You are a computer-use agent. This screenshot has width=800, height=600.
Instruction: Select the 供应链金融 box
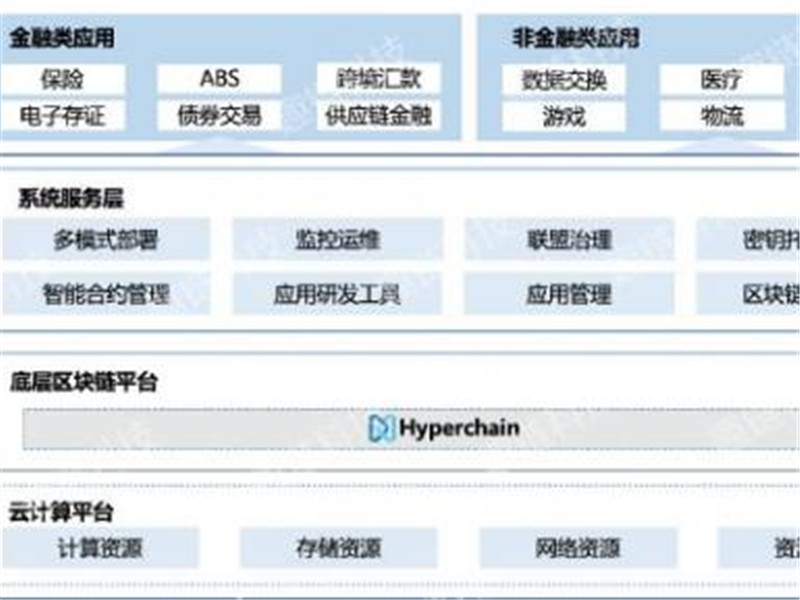pyautogui.click(x=379, y=116)
